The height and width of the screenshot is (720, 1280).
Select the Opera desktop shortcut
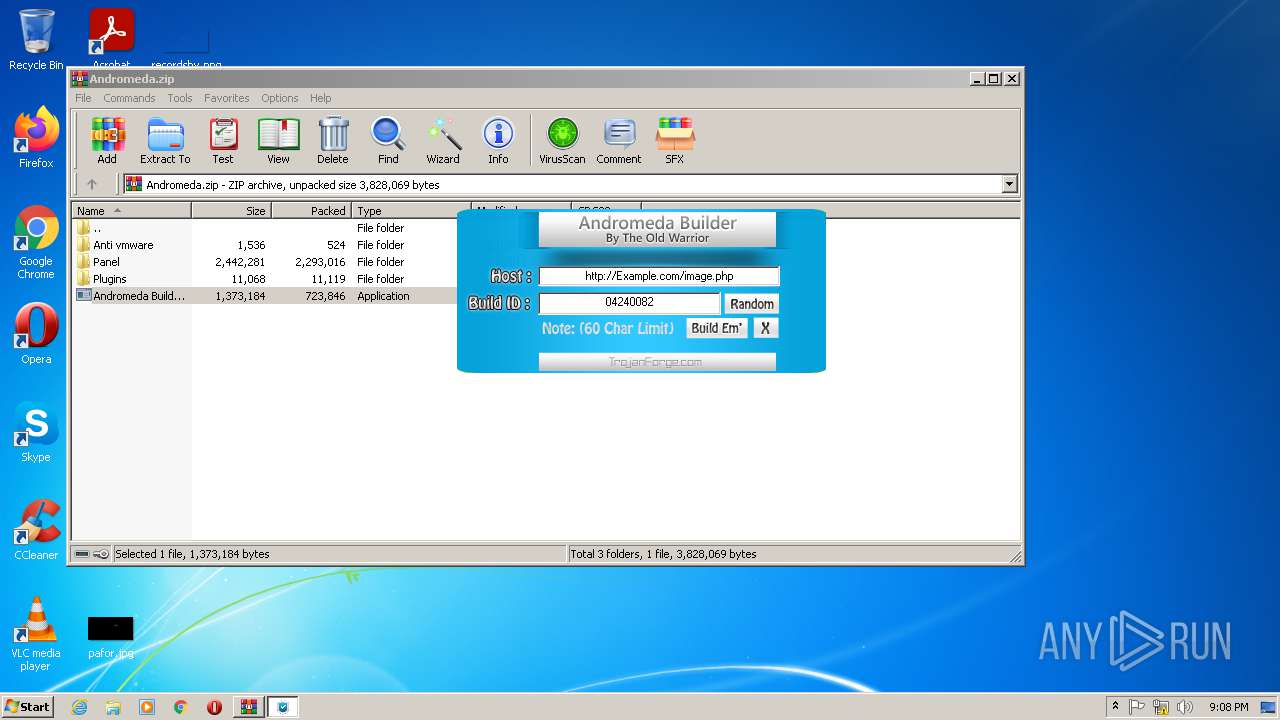36,334
